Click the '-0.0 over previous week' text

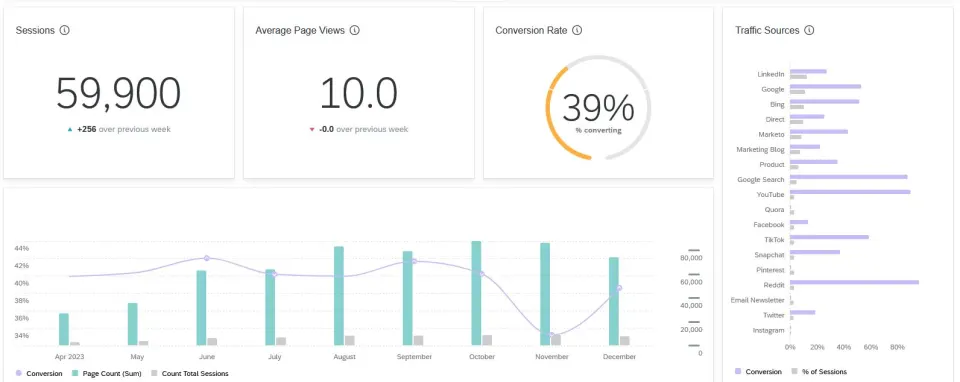point(364,129)
